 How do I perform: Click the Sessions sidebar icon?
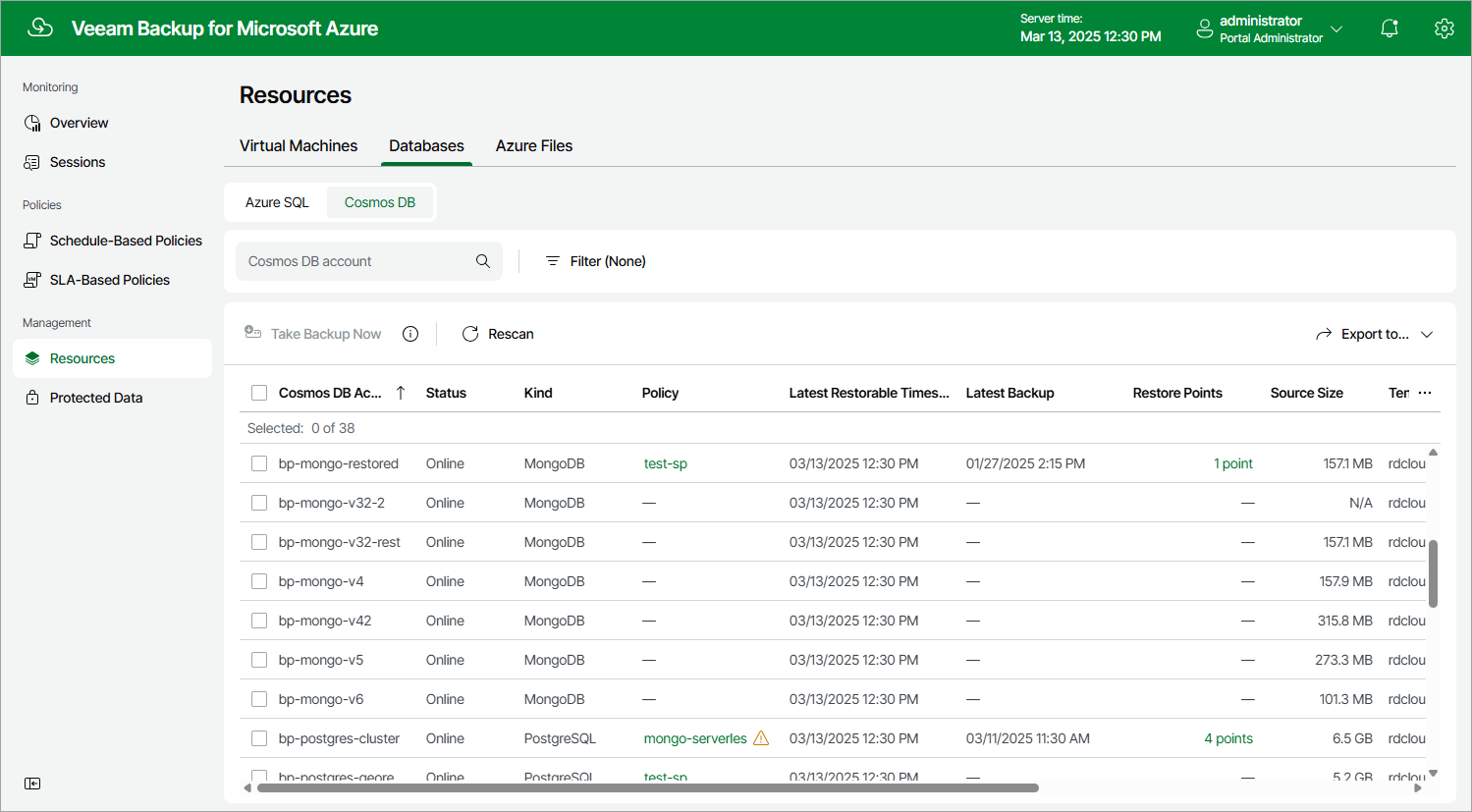(32, 162)
